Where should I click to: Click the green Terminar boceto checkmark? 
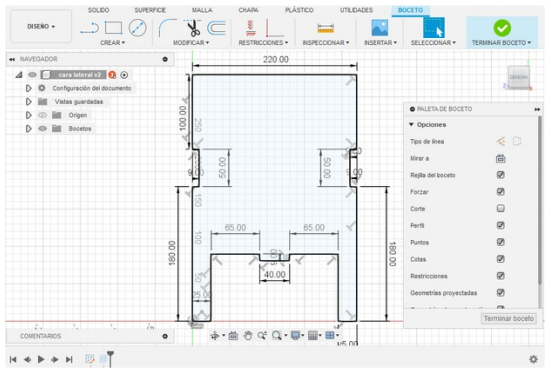coord(502,28)
